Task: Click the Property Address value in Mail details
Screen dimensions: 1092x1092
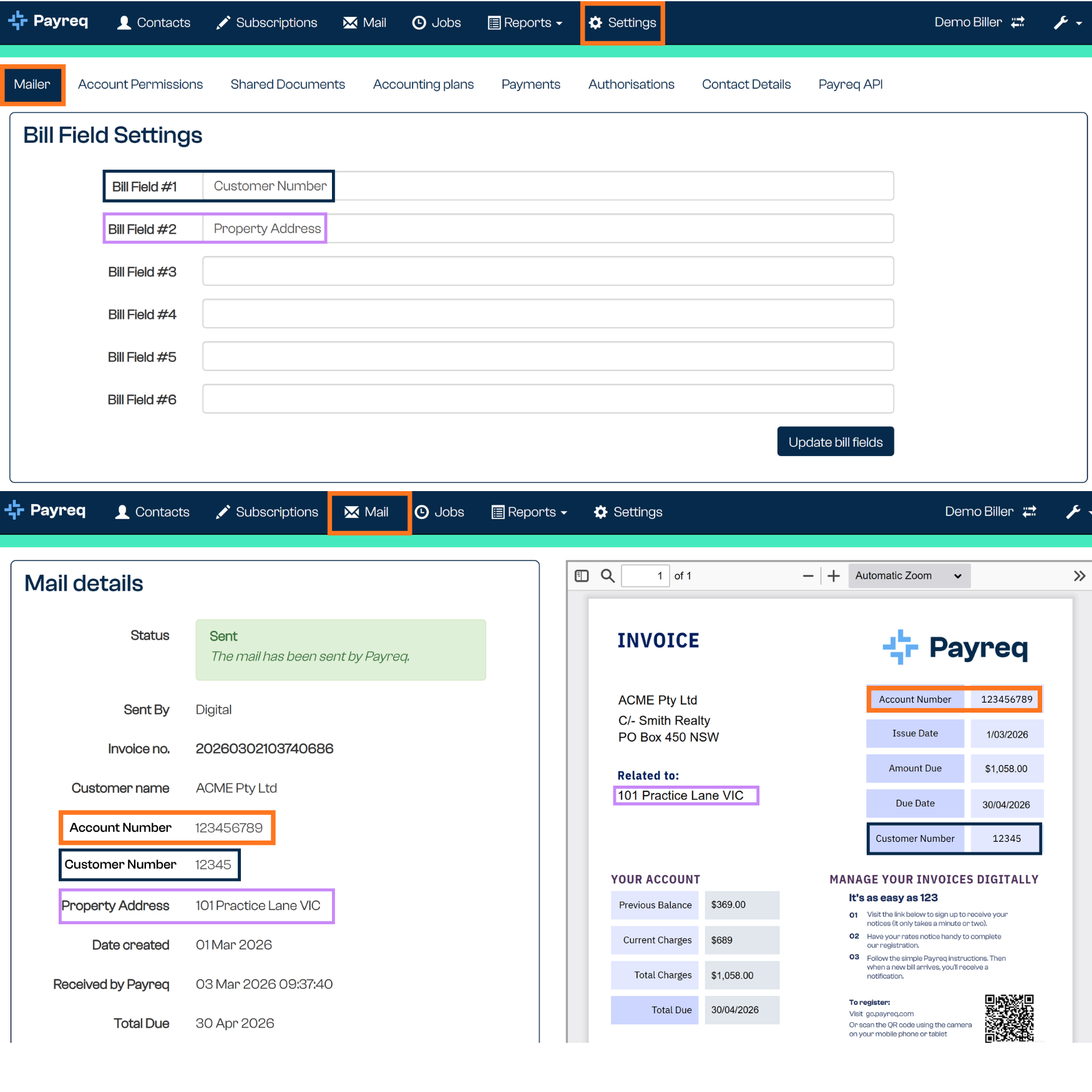Action: 258,906
